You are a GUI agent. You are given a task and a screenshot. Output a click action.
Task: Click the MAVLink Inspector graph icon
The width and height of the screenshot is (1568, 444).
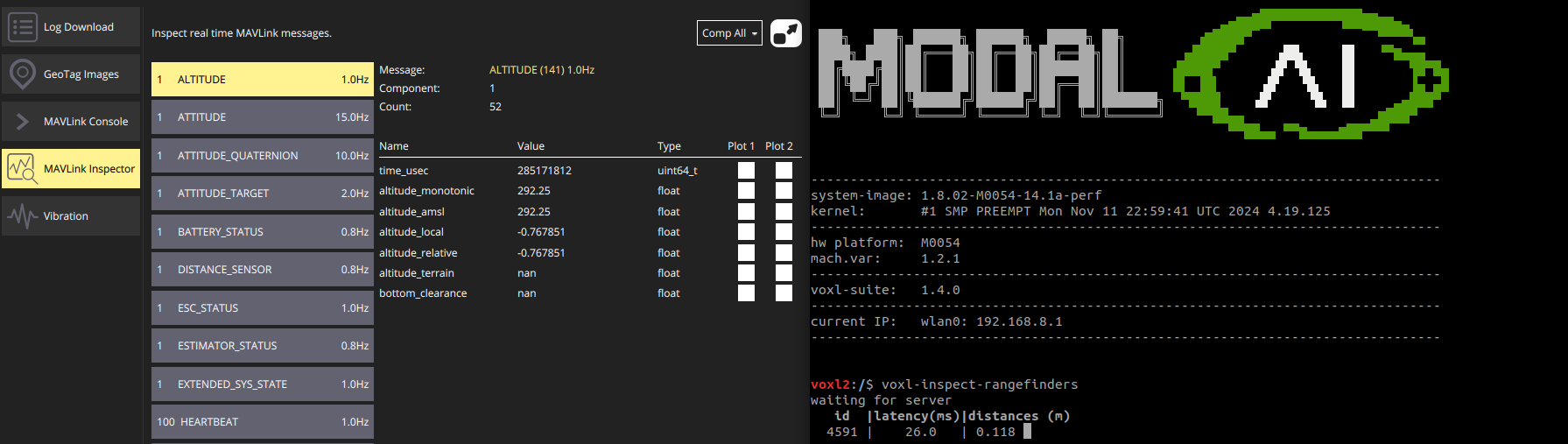point(22,168)
